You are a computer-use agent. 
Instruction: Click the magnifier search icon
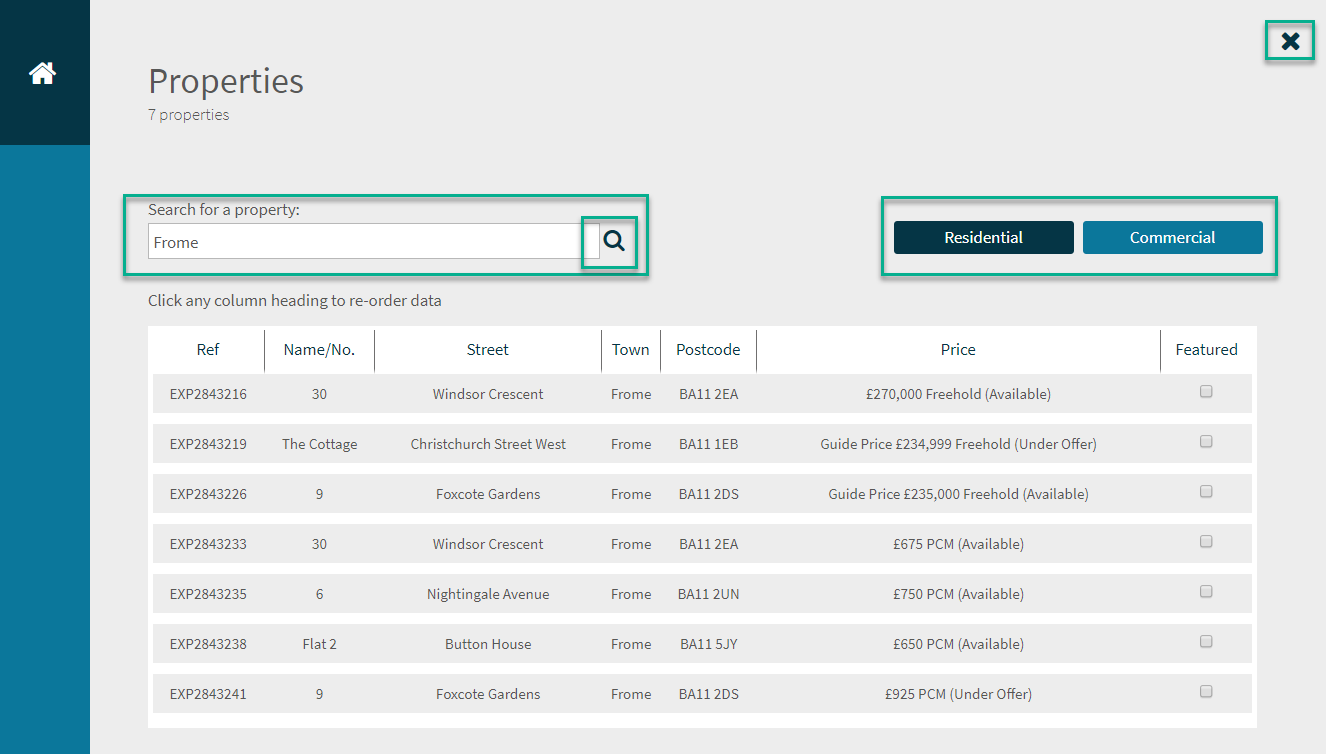(x=614, y=241)
